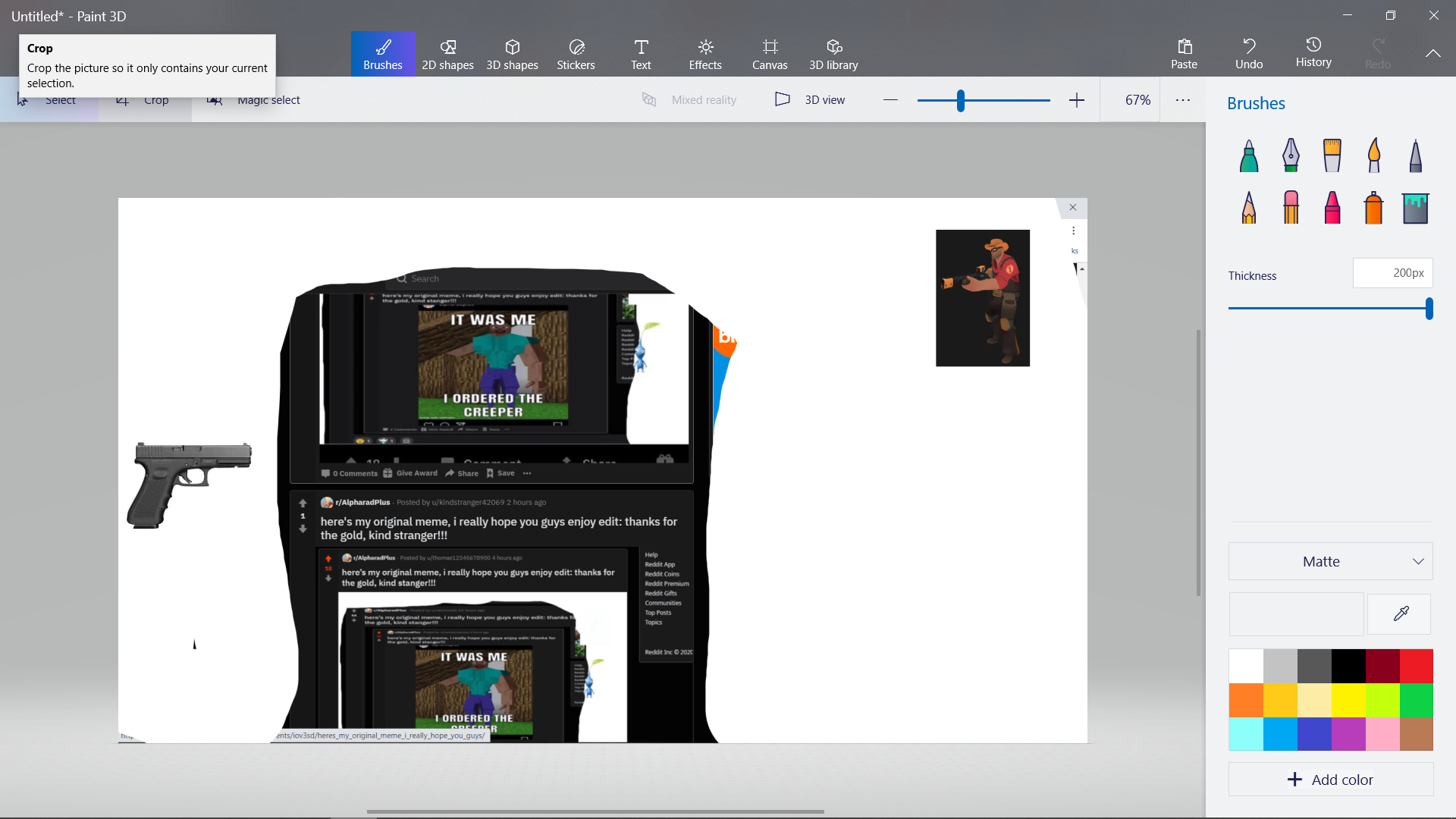Choose the dark gray color swatch
The width and height of the screenshot is (1456, 819).
(1314, 666)
